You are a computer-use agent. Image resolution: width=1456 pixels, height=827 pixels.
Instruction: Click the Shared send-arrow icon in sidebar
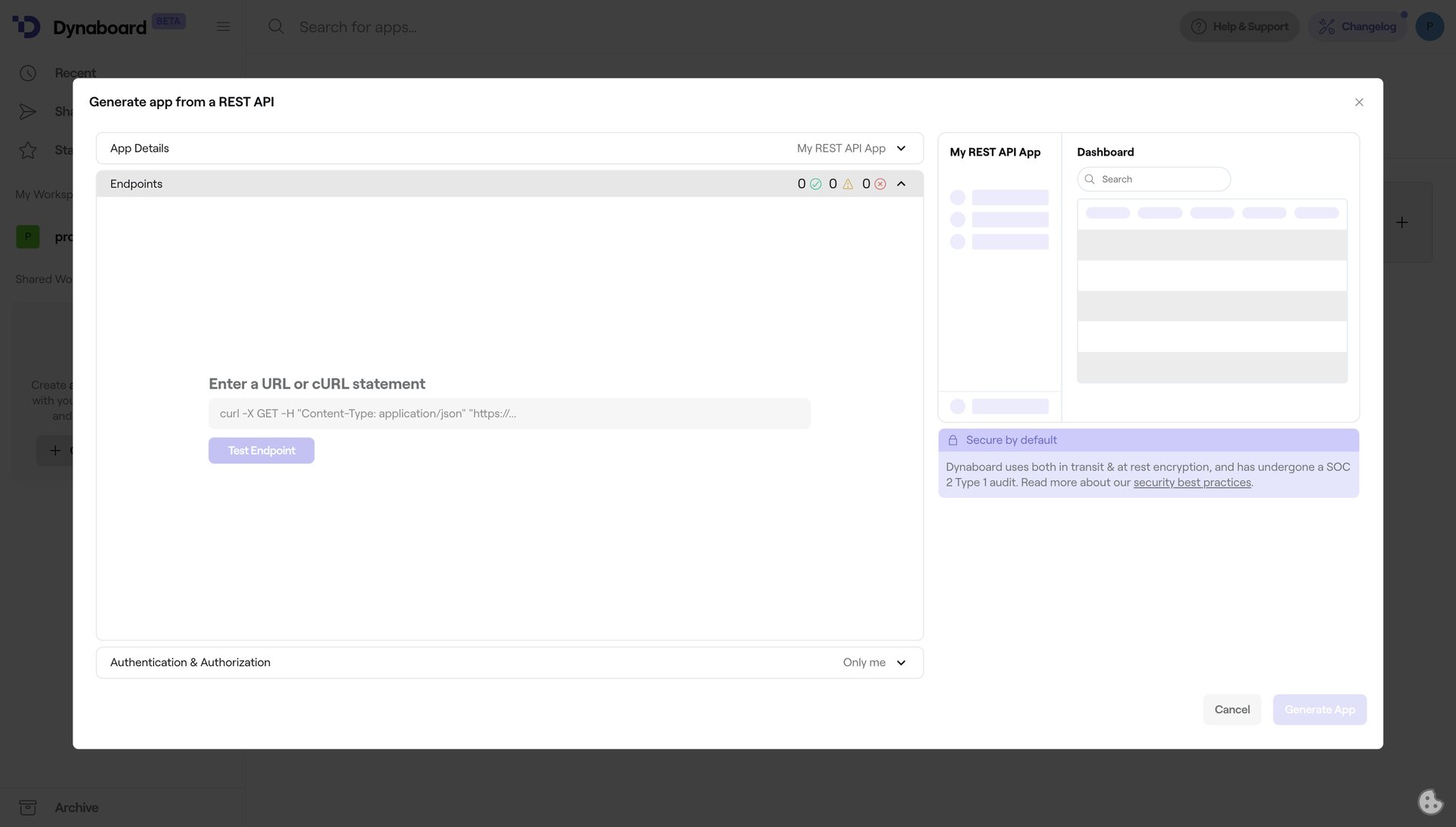pyautogui.click(x=28, y=112)
